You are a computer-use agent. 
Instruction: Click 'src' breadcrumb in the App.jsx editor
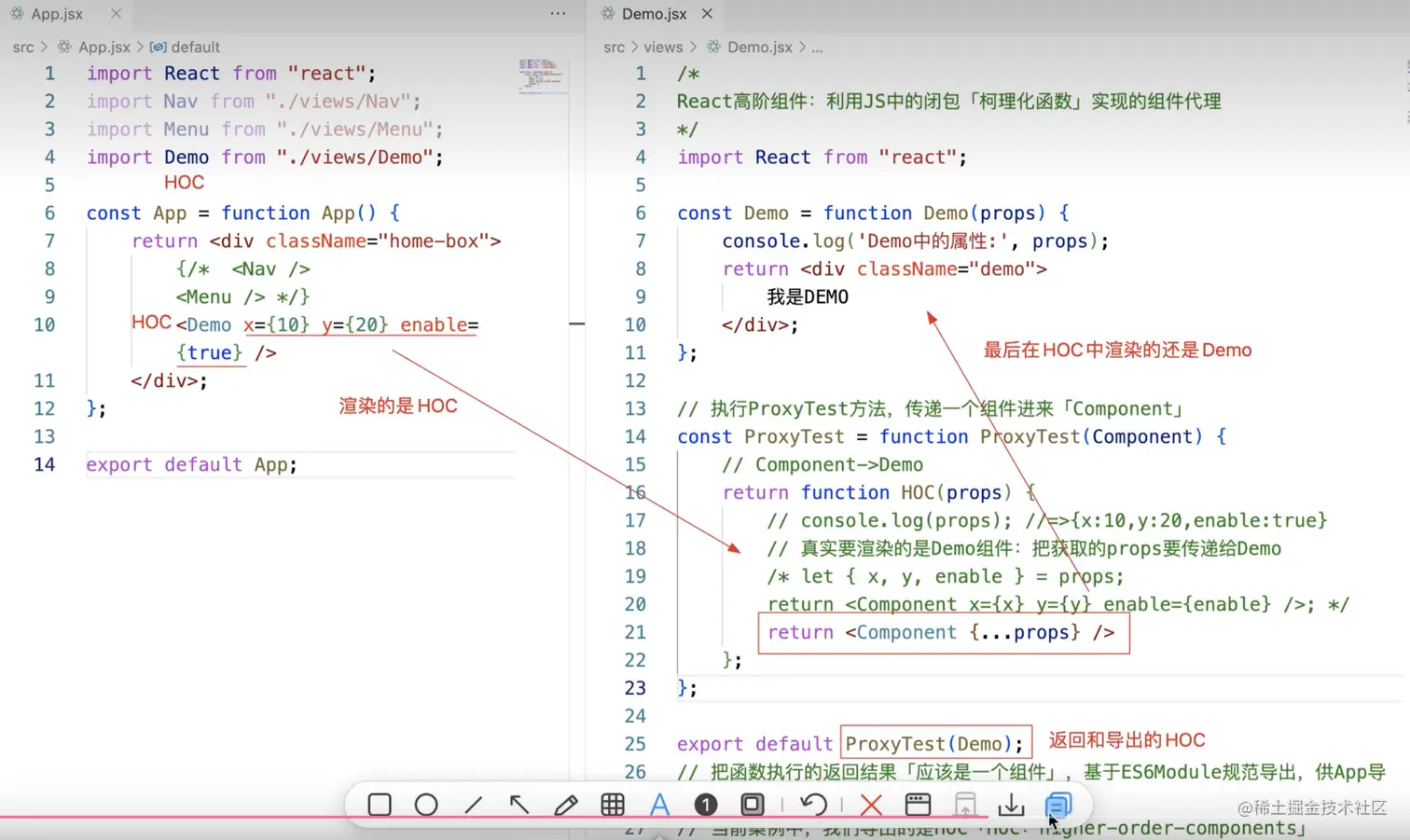pyautogui.click(x=23, y=47)
